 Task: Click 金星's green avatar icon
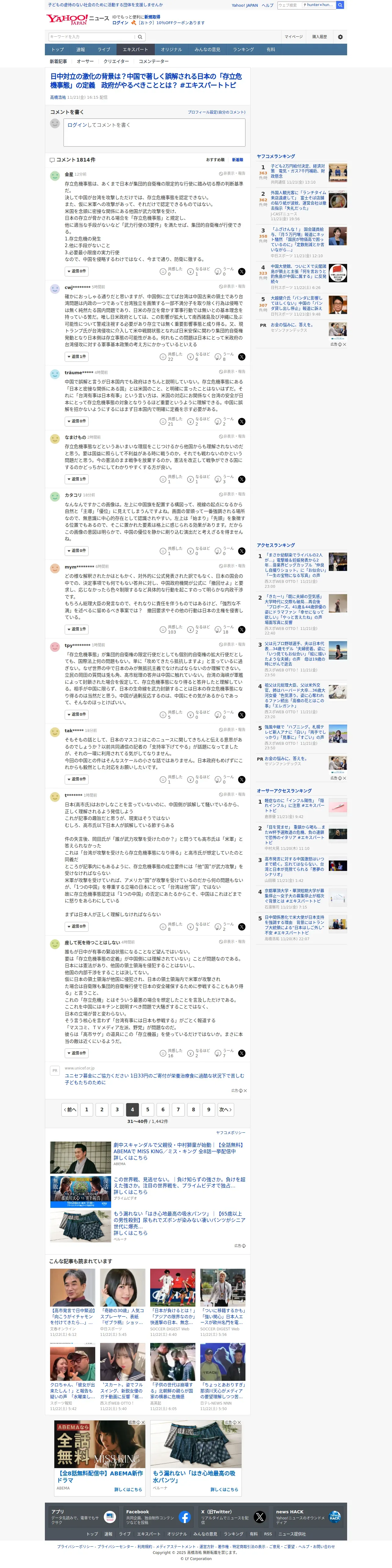55,175
